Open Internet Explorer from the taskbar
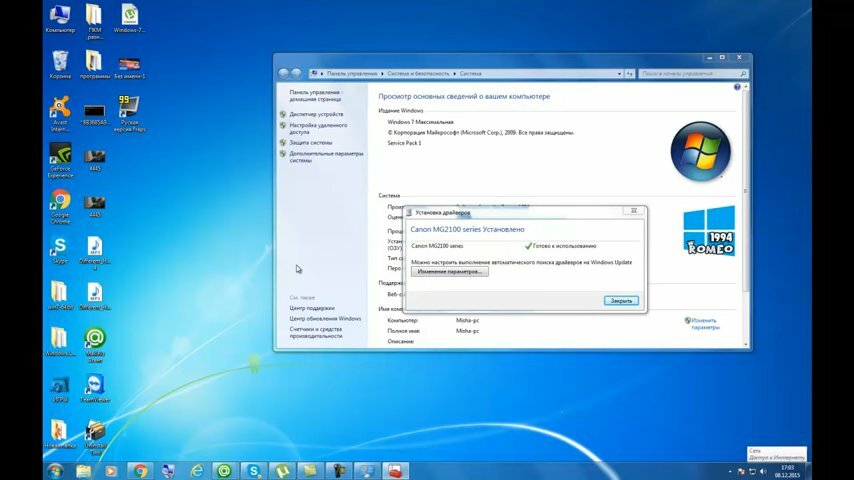The image size is (854, 480). pos(197,471)
